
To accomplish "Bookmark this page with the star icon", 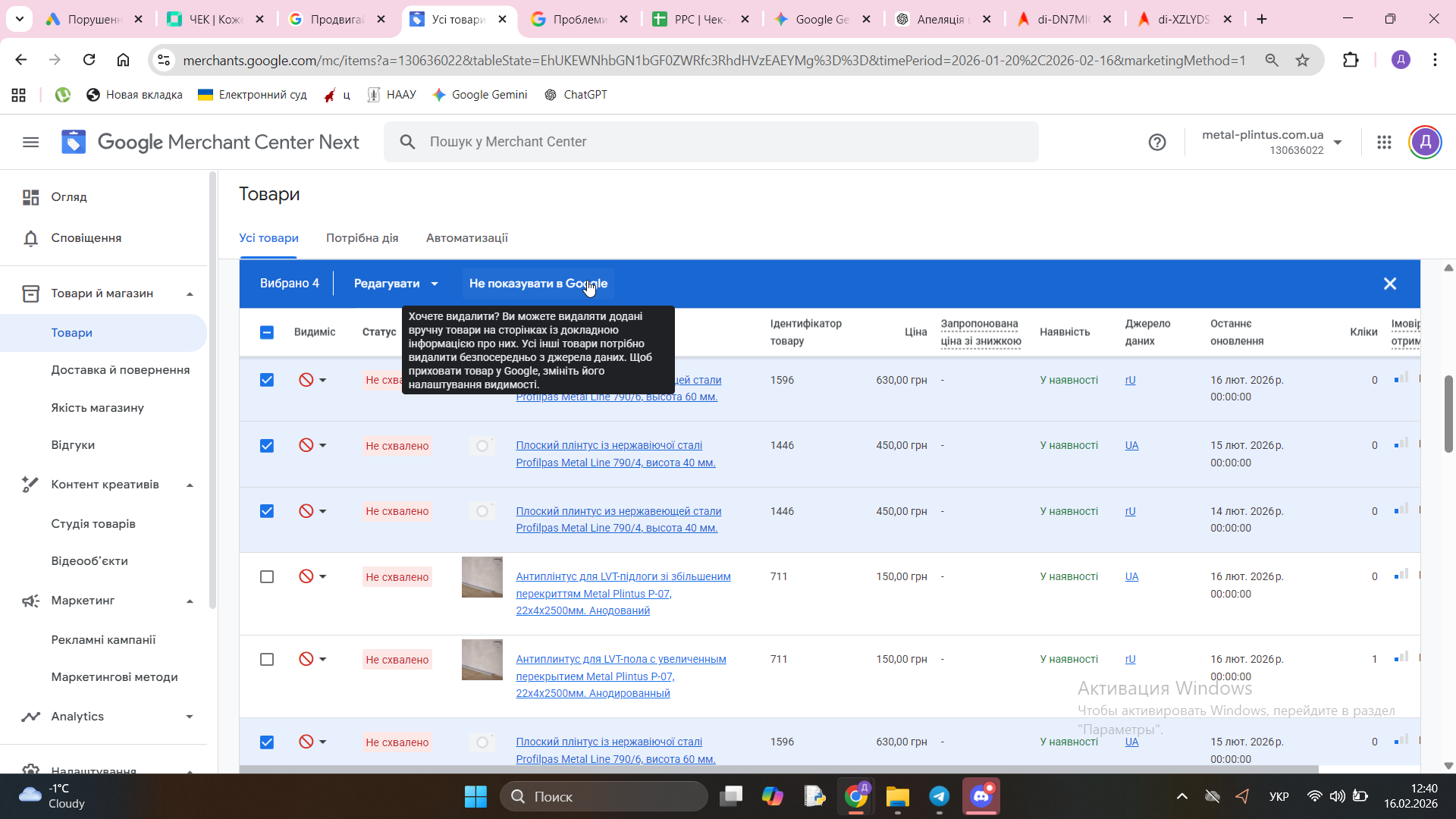I will click(x=1302, y=60).
